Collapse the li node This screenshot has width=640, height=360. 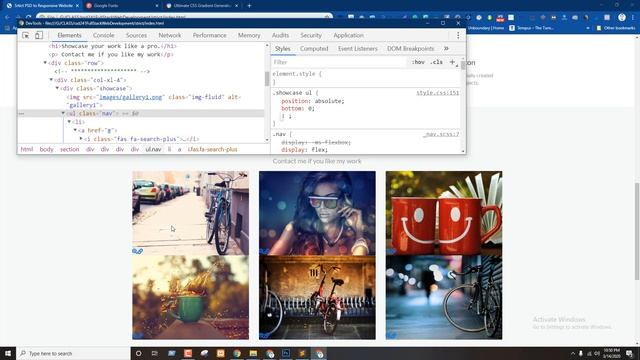point(69,122)
